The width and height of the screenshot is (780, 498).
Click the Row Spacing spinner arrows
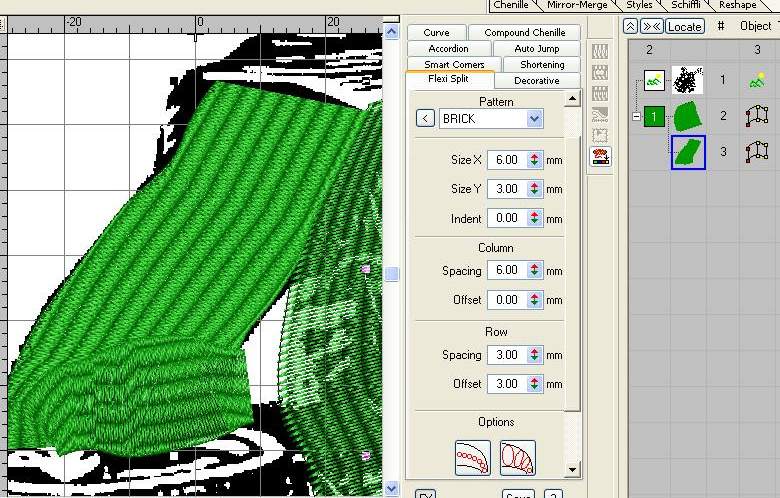click(535, 355)
